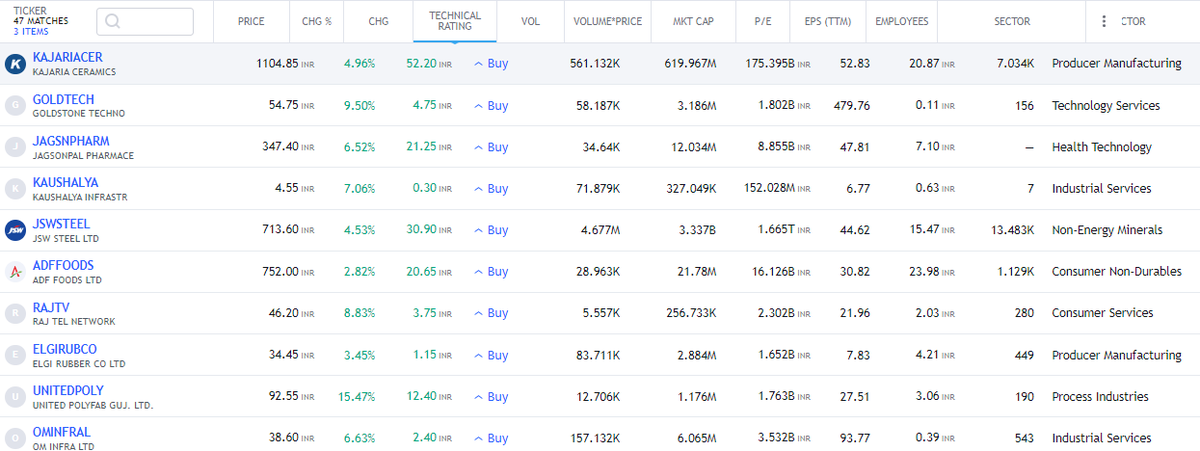Viewport: 1200px width, 451px height.
Task: Click the ADF Foods logo icon
Action: tap(15, 271)
